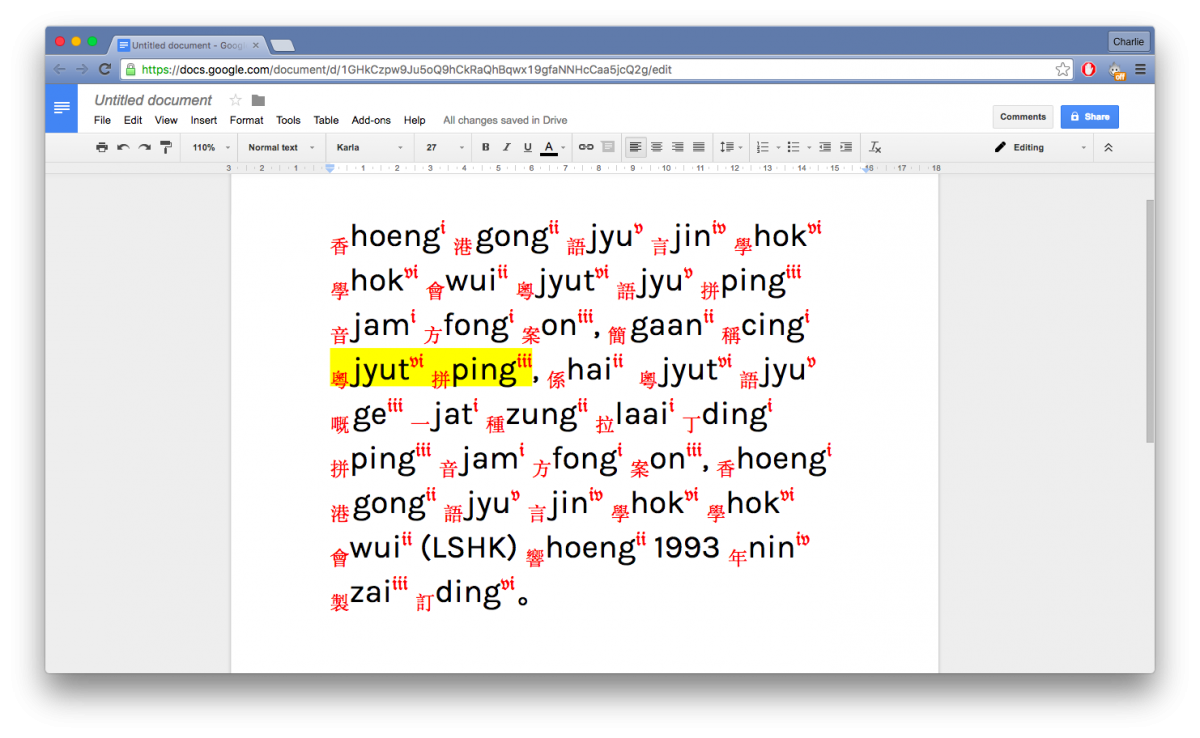Open the Karla font dropdown

point(370,147)
